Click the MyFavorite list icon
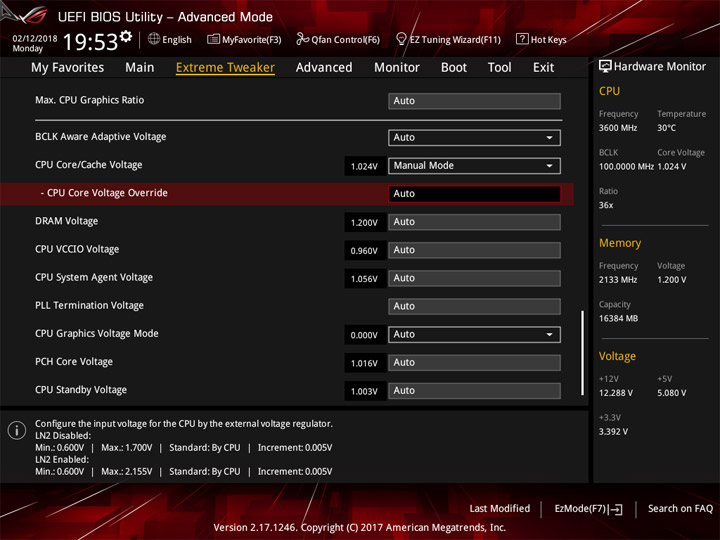Screen dimensions: 720x540 click(x=213, y=39)
